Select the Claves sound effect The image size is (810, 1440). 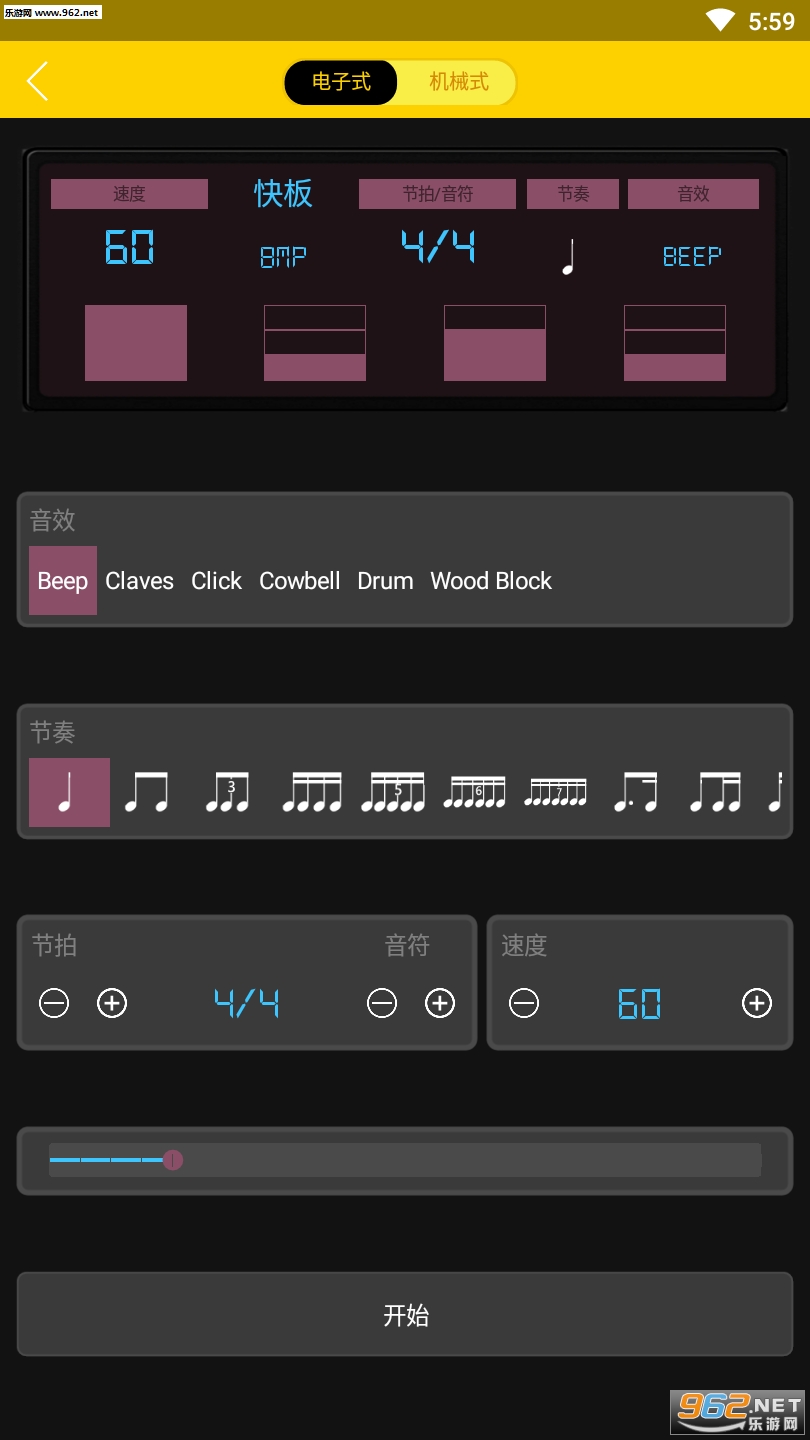[139, 581]
